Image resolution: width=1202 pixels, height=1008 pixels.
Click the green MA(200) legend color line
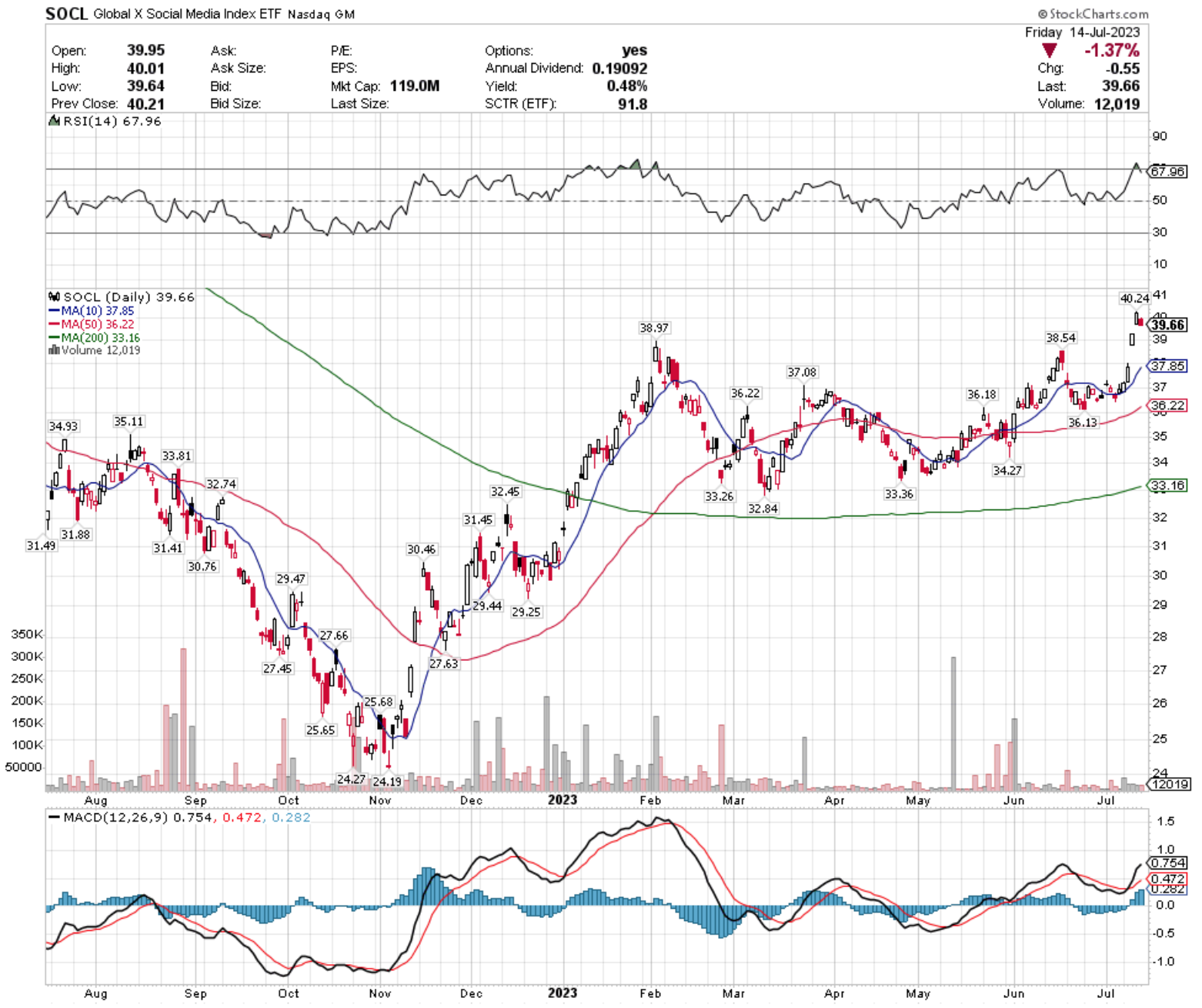[54, 338]
